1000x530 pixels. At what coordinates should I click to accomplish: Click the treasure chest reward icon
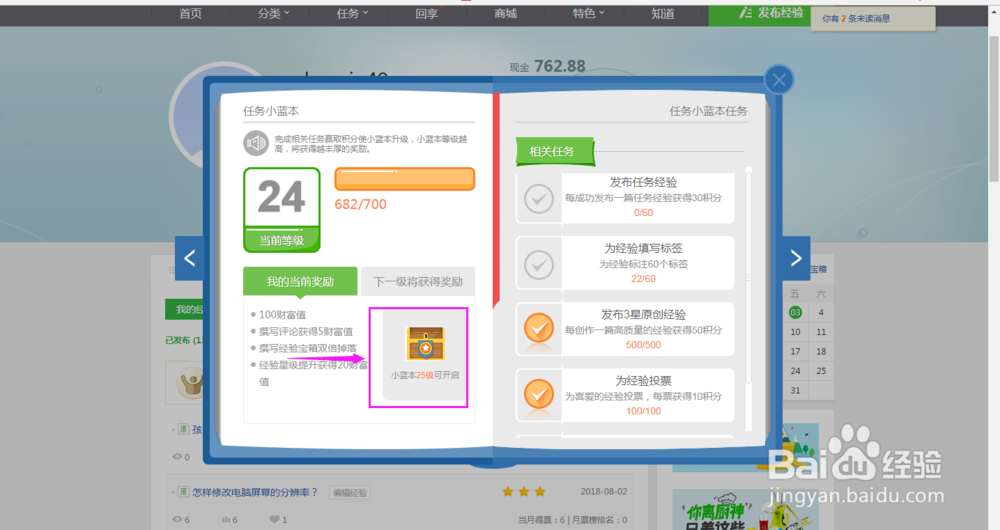425,344
